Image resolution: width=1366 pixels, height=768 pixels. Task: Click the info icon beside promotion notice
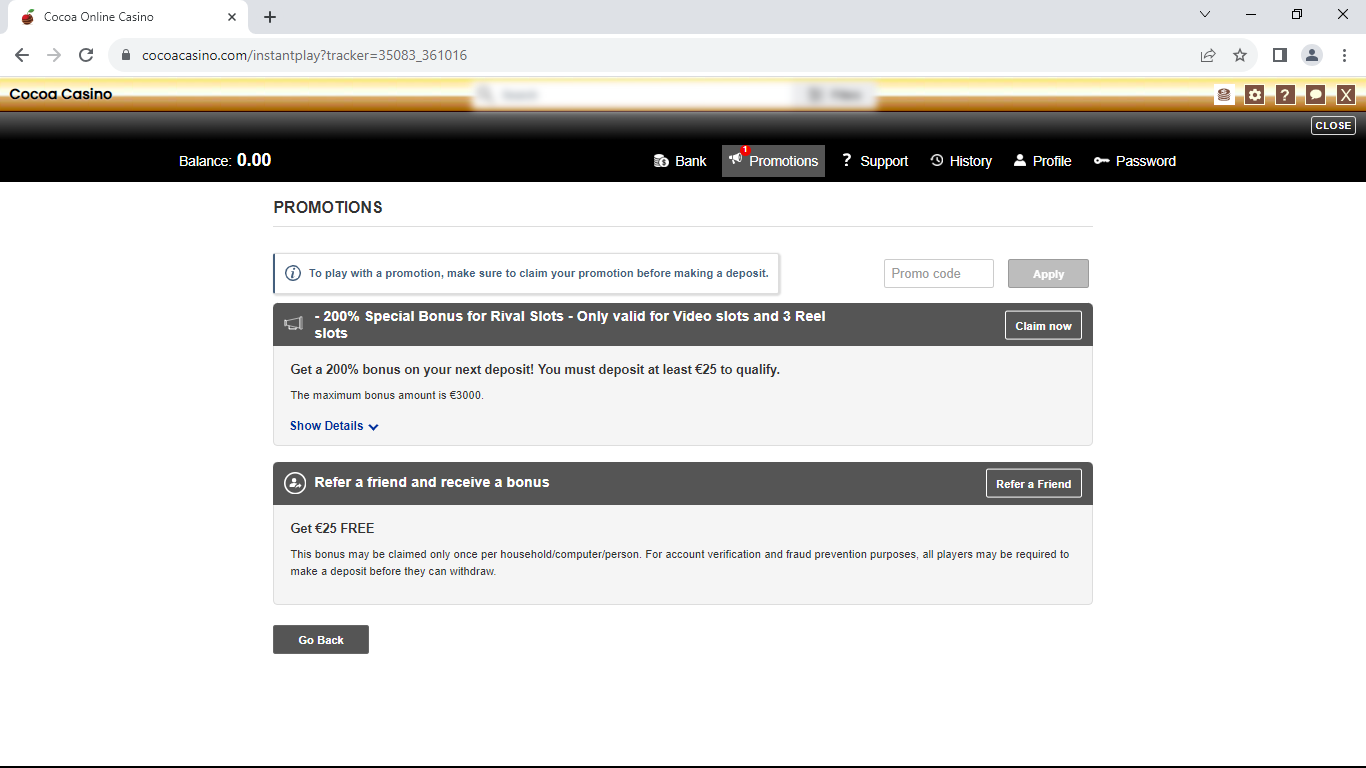tap(293, 273)
